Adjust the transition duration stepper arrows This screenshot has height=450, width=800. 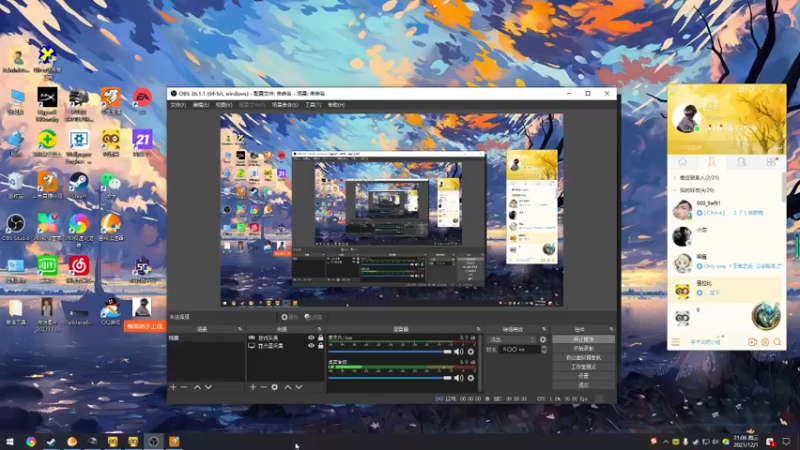click(543, 349)
